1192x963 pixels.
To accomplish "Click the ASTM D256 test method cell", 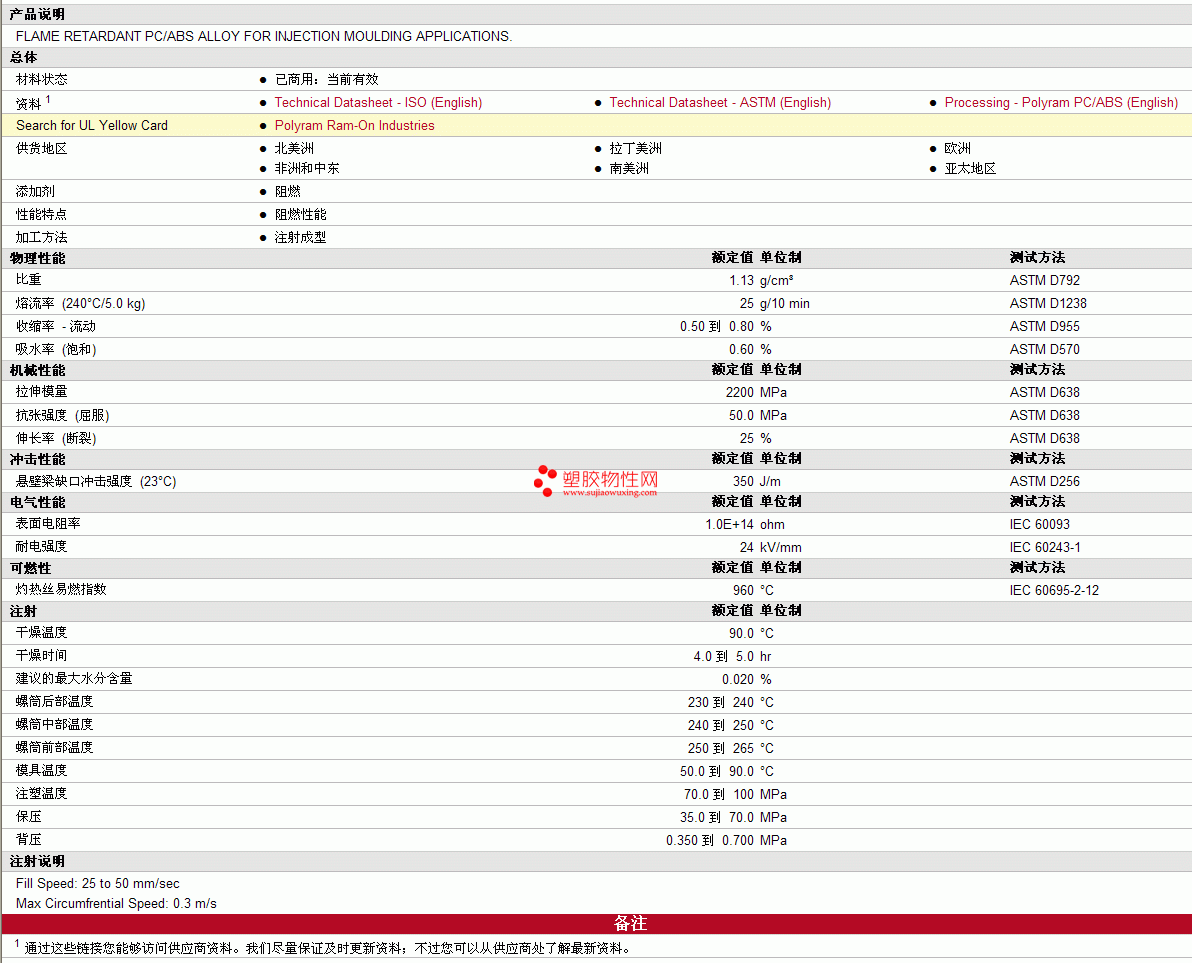I will [x=1045, y=481].
